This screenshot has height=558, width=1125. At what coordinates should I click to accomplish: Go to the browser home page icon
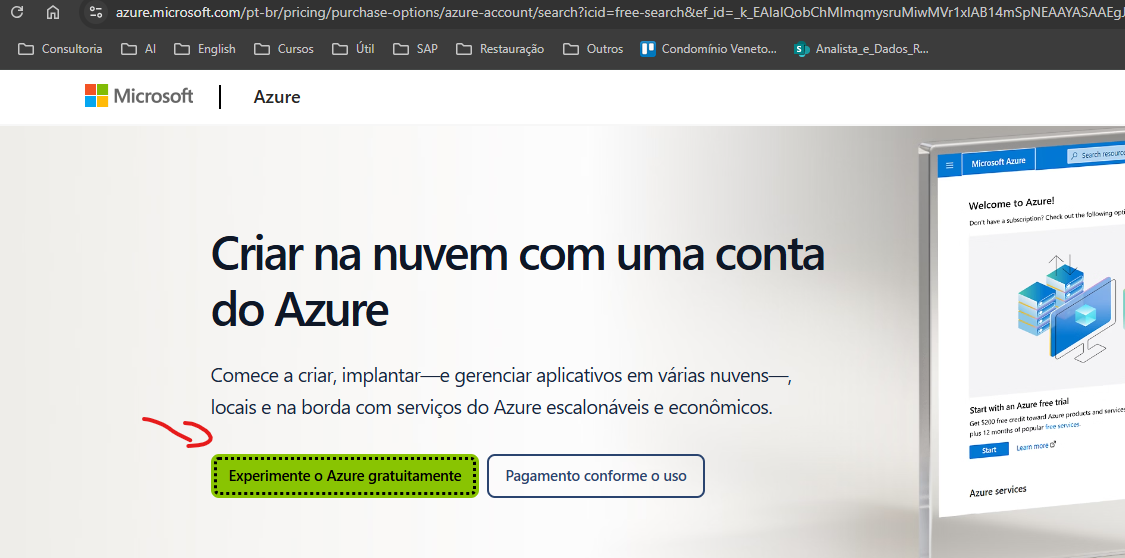coord(52,12)
